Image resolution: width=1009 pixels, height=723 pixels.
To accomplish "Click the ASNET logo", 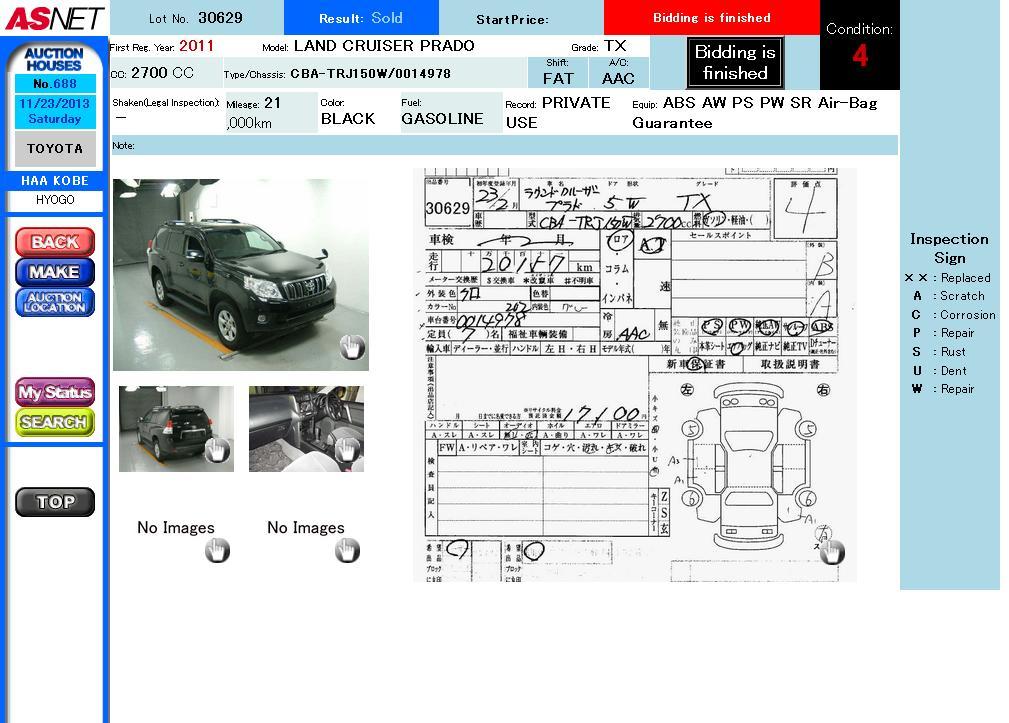I will click(x=54, y=18).
